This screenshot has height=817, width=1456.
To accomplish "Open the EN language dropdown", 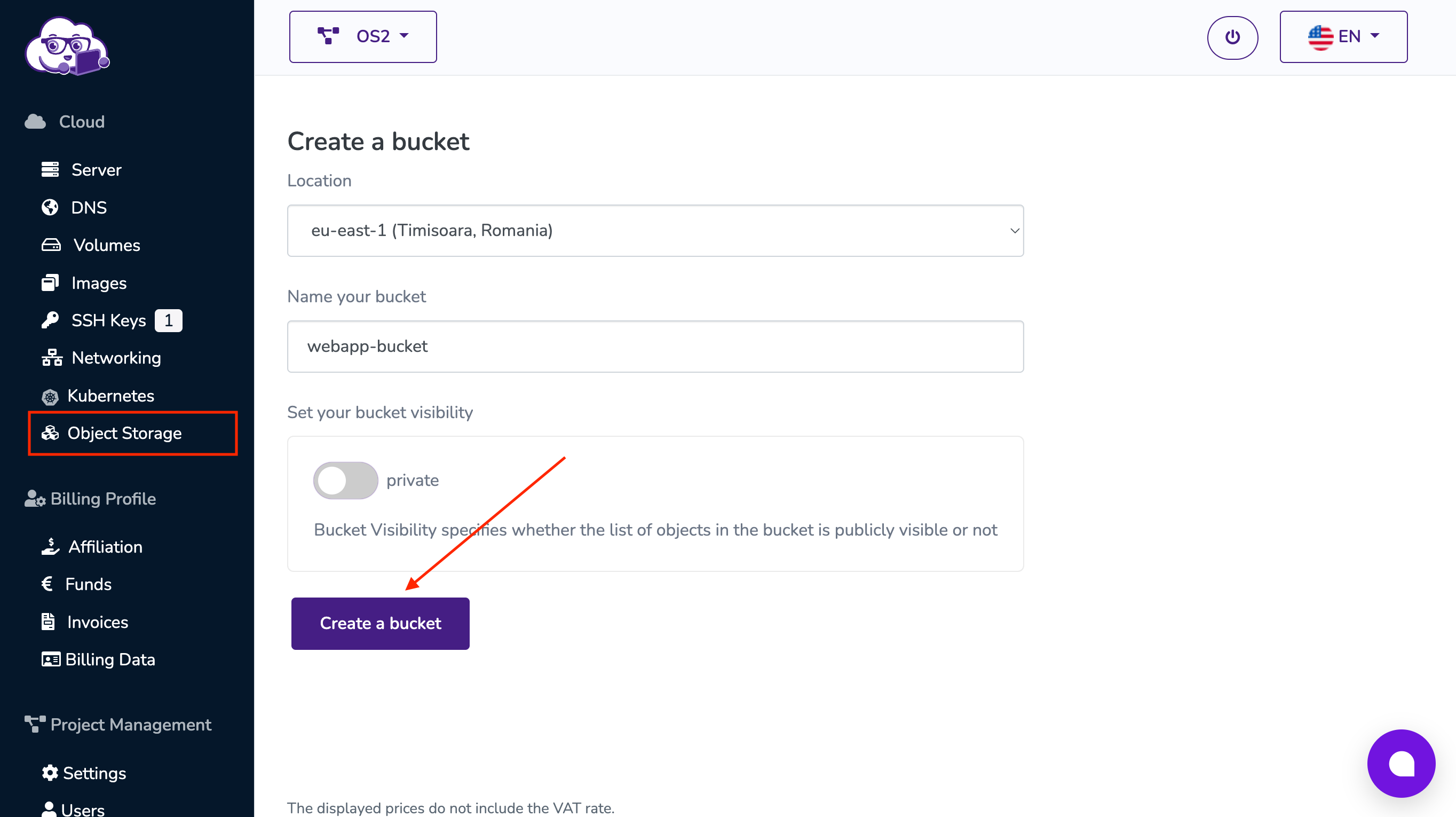I will tap(1343, 36).
